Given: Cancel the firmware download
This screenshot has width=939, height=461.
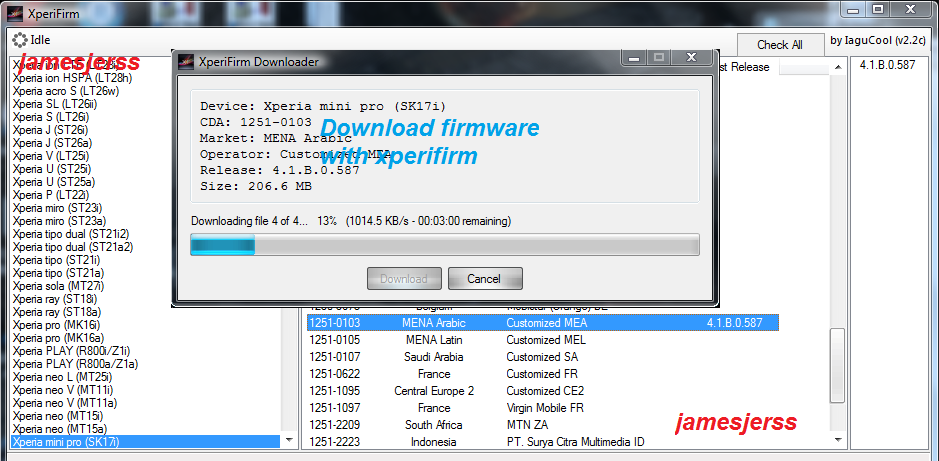Looking at the screenshot, I should coord(485,278).
